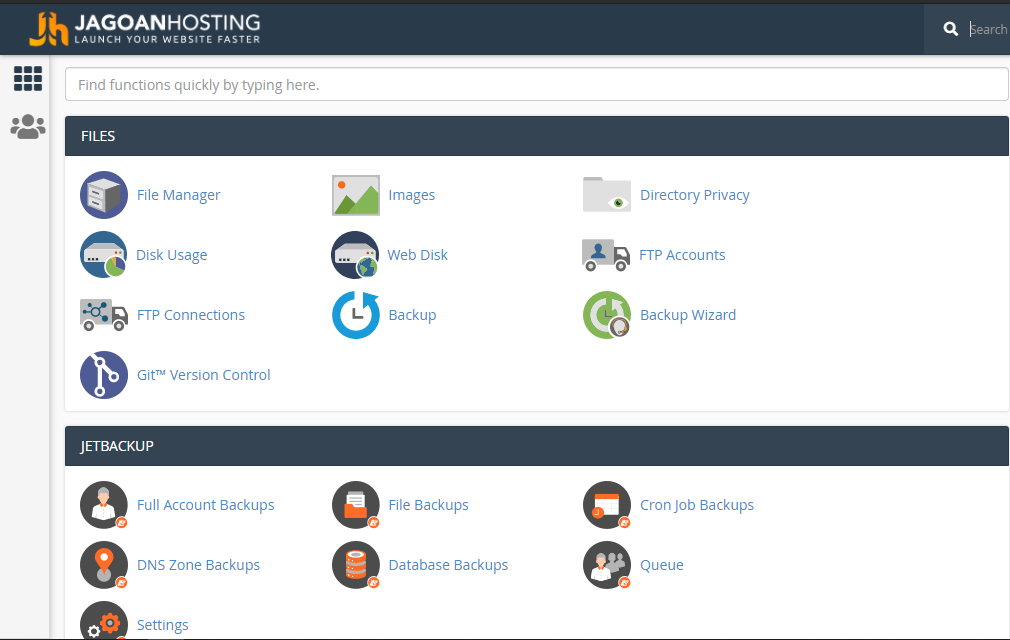The image size is (1010, 640).
Task: Click the Backup text link
Action: pos(412,315)
